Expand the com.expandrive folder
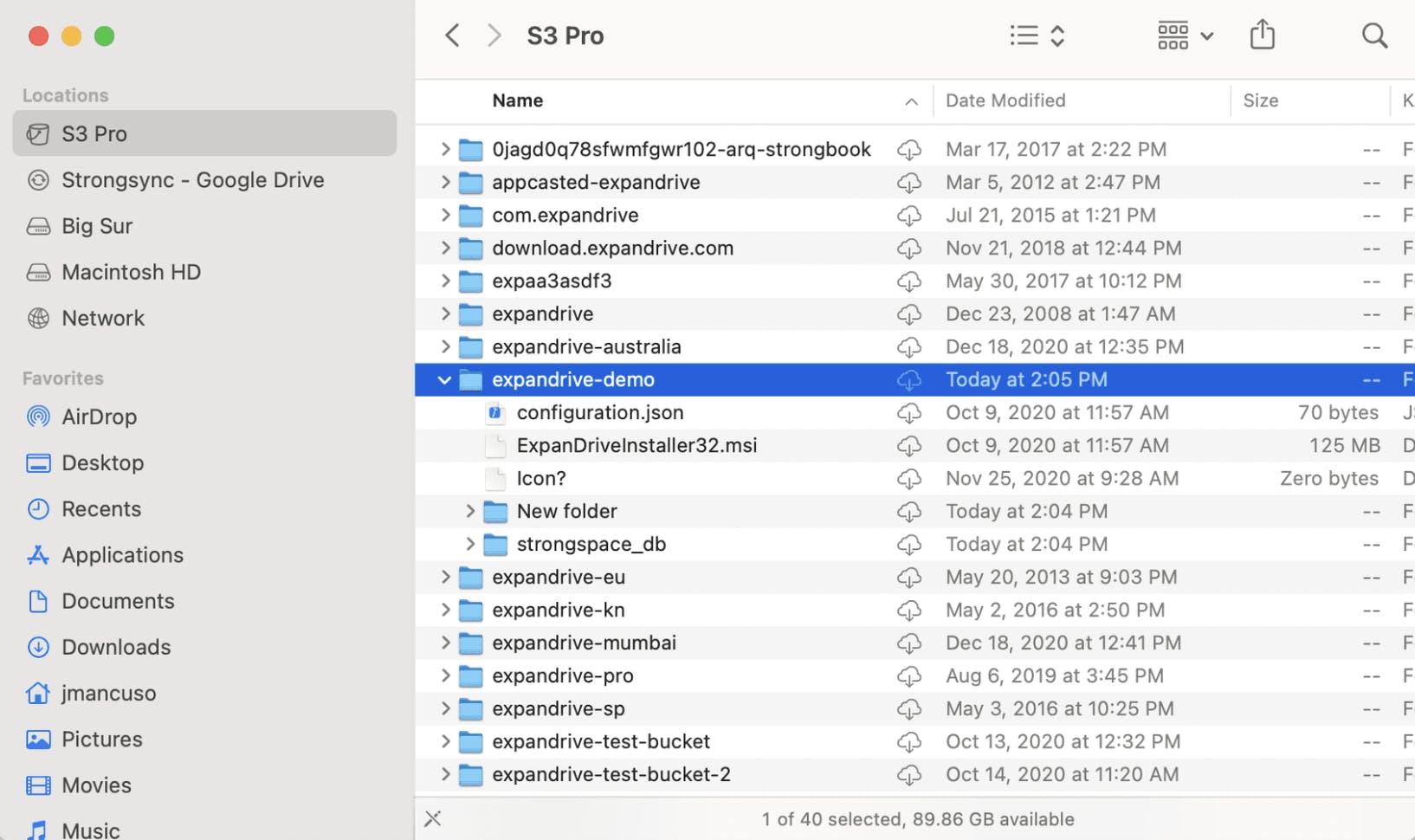 [x=445, y=215]
